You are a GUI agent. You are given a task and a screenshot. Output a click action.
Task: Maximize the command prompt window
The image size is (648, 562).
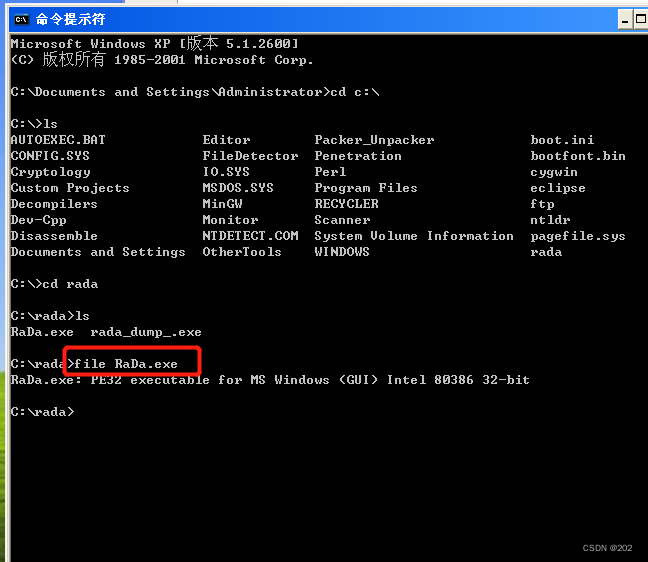tap(641, 20)
